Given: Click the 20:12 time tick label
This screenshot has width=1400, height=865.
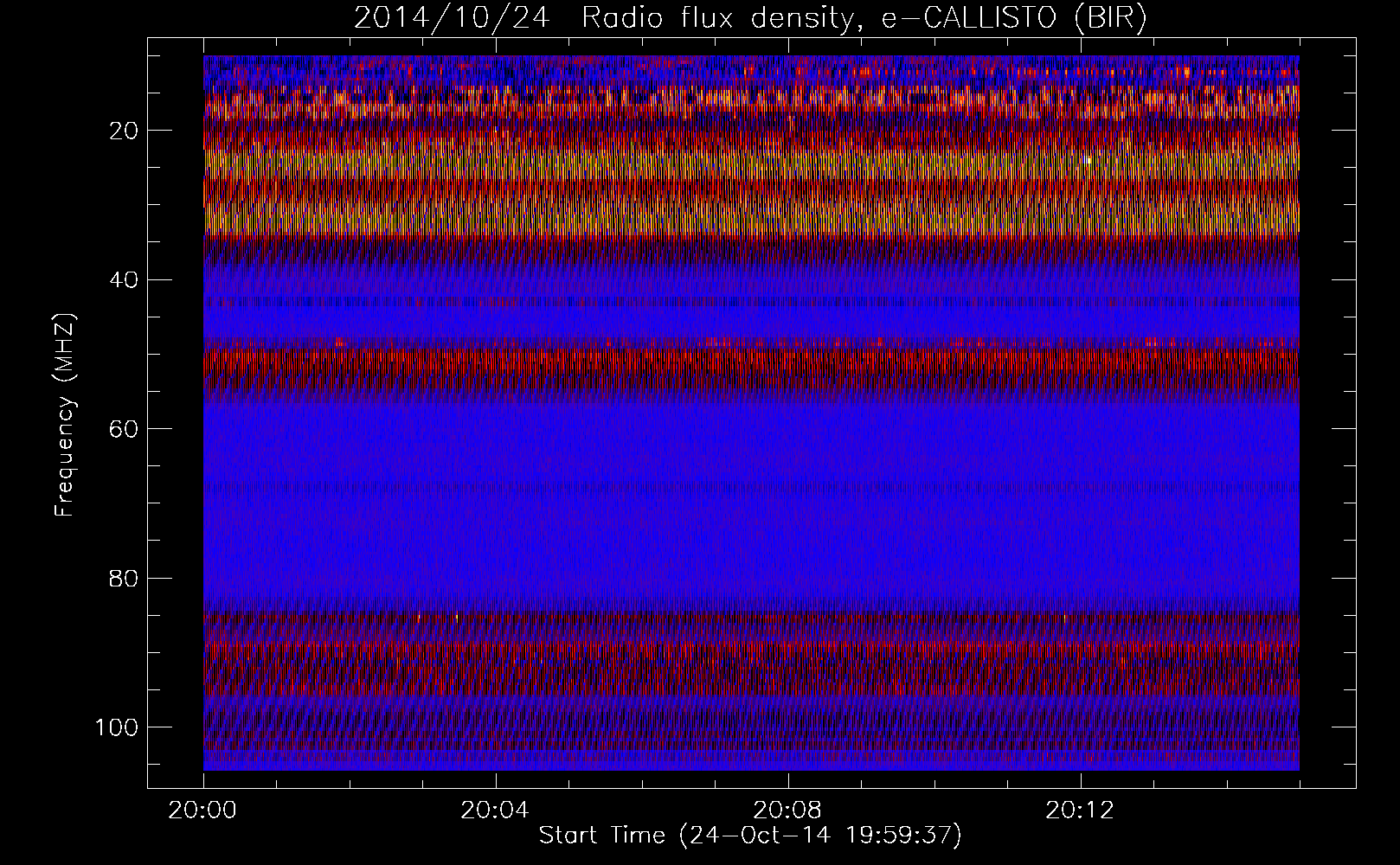Looking at the screenshot, I should pyautogui.click(x=1081, y=811).
